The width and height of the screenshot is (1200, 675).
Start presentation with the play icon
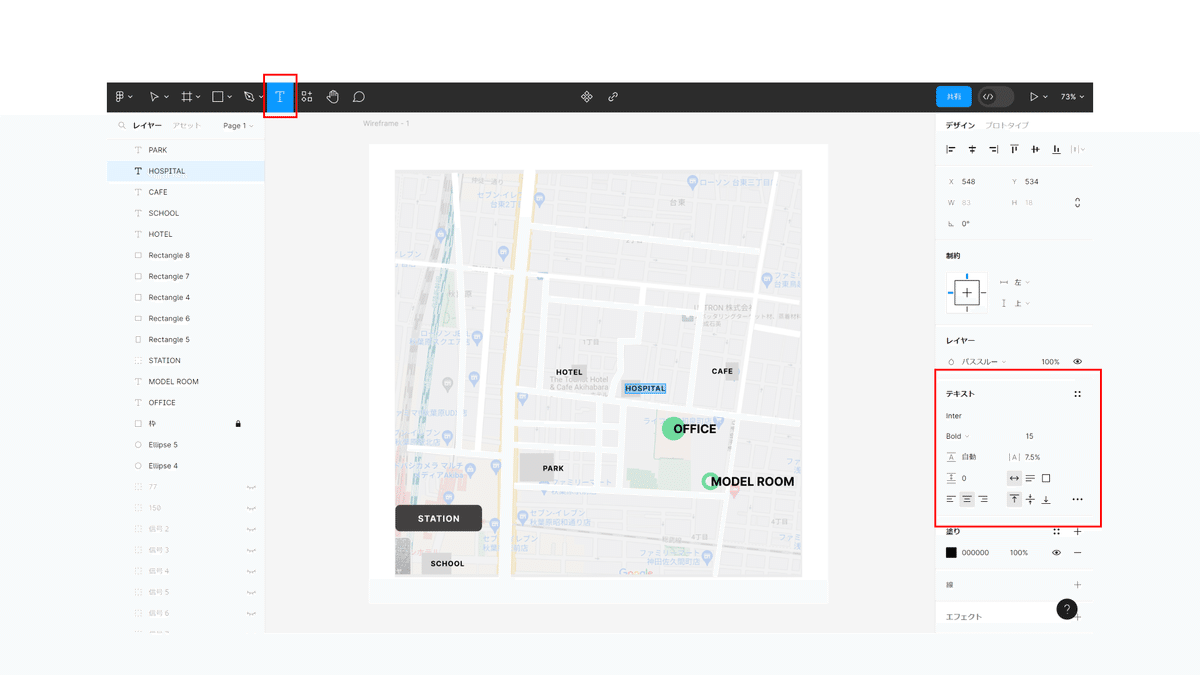(x=1034, y=97)
